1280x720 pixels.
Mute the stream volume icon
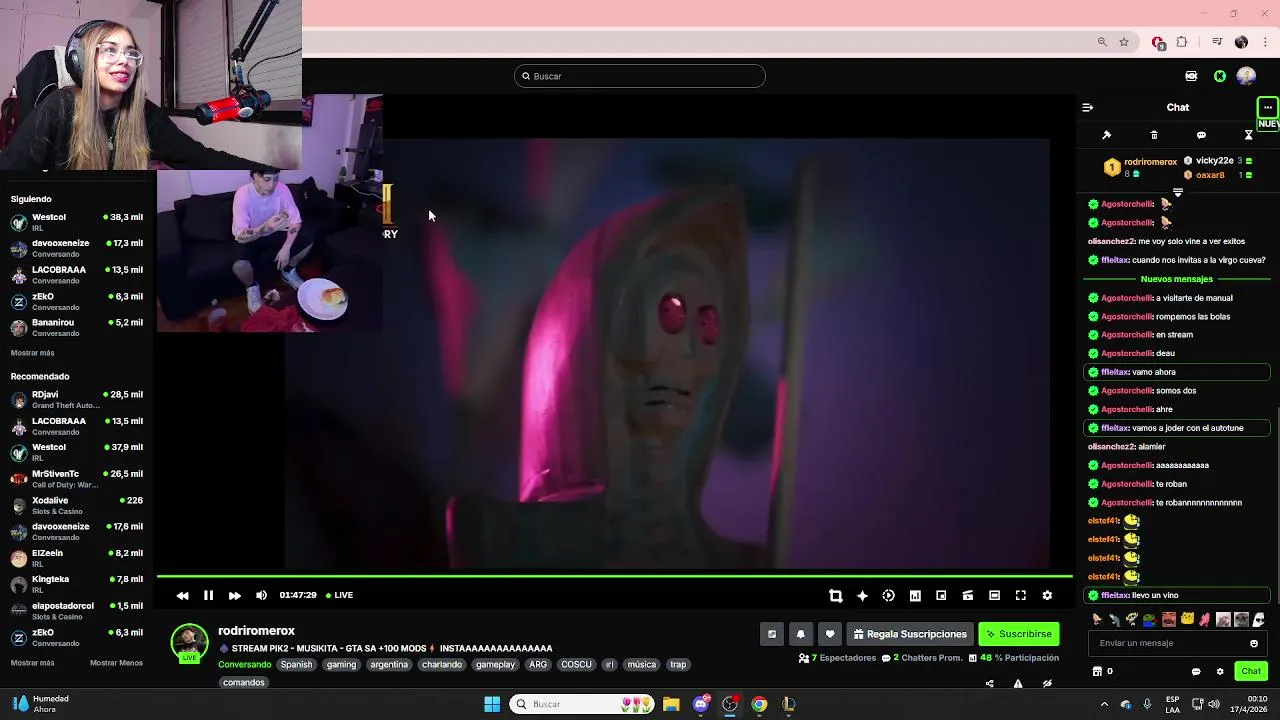[x=261, y=595]
